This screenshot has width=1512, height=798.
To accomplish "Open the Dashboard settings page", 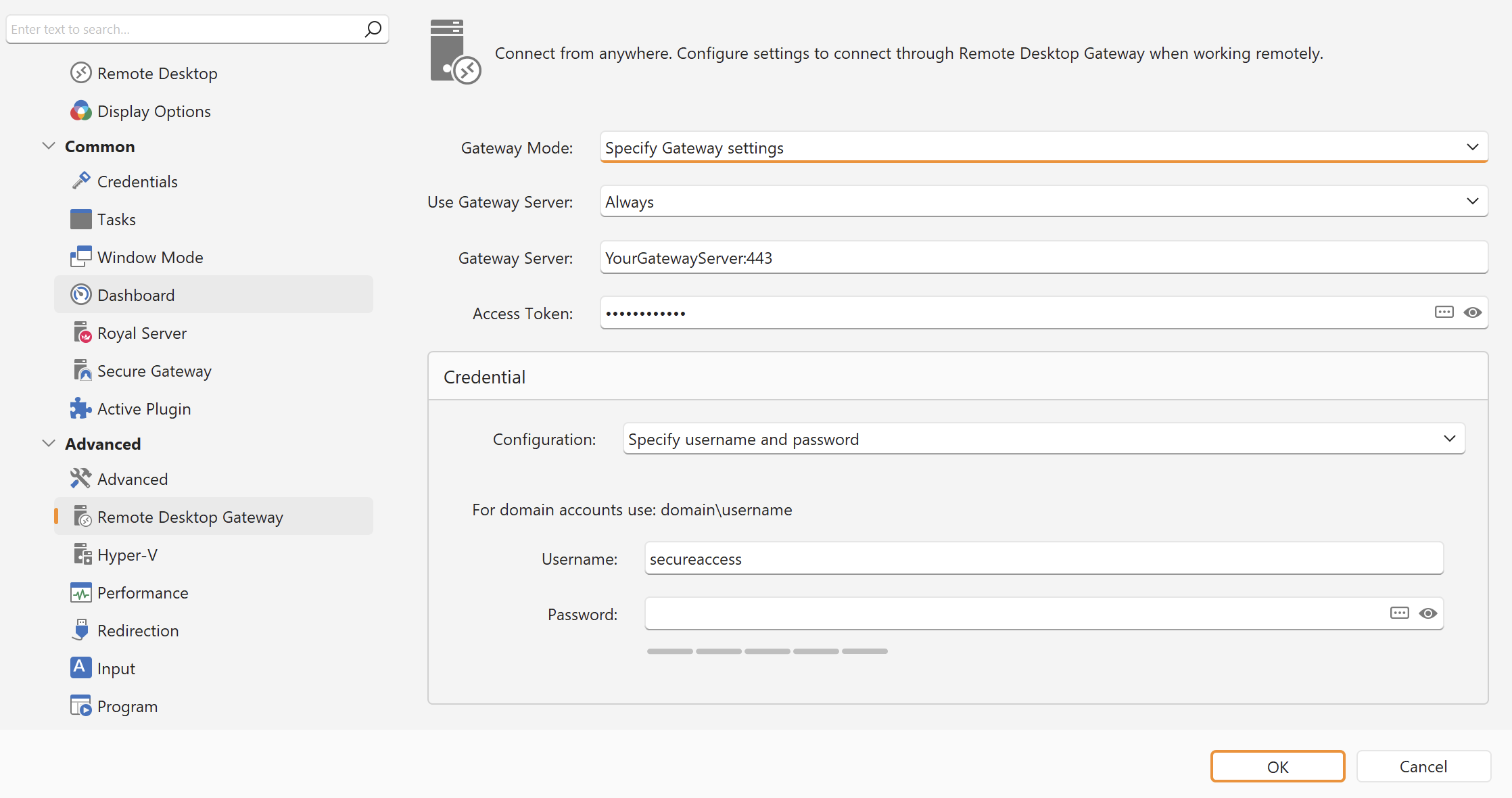I will coord(214,295).
